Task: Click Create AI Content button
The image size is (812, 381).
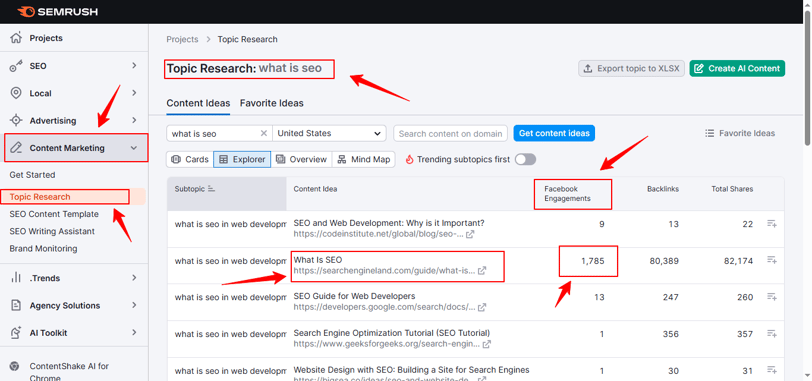Action: click(737, 68)
